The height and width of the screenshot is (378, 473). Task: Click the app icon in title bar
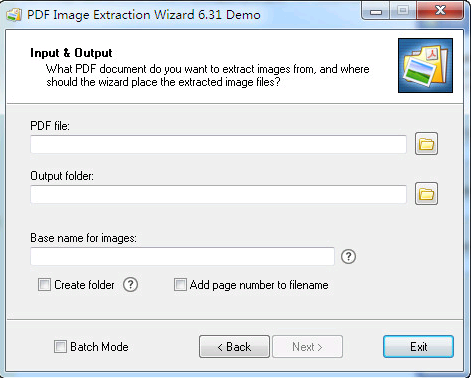[x=14, y=15]
